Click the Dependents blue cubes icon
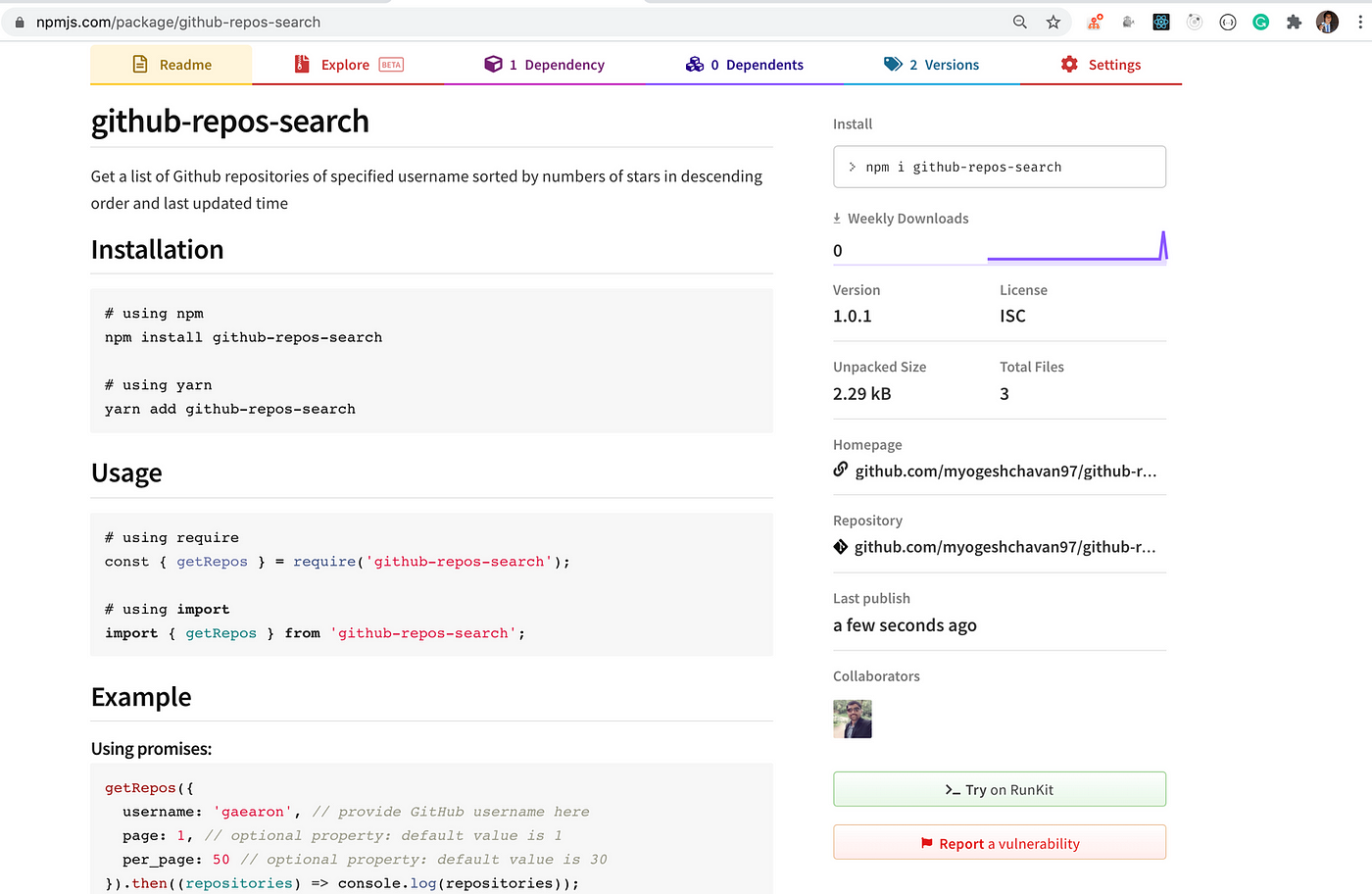 click(695, 65)
